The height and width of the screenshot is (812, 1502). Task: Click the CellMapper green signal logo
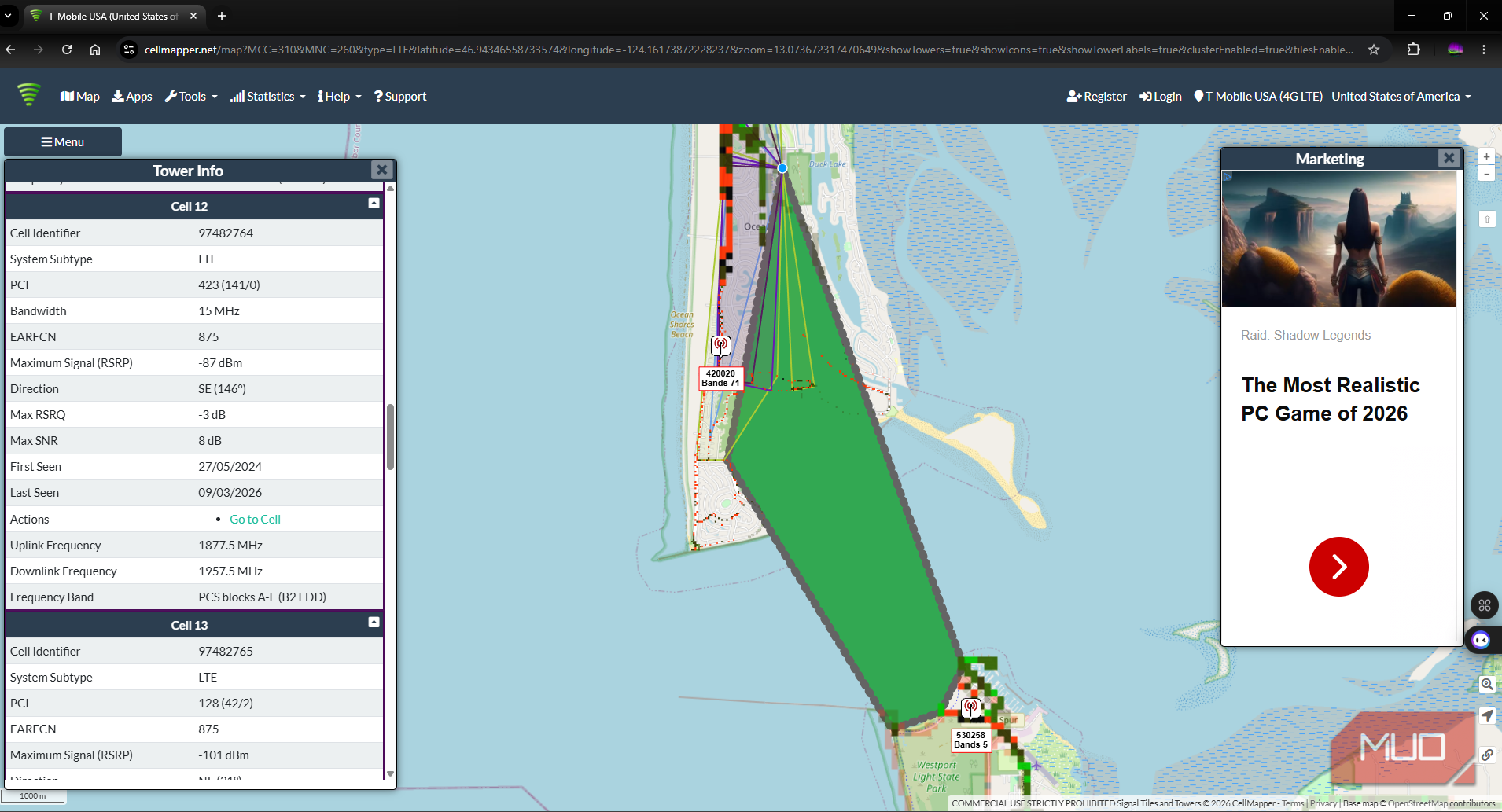[x=28, y=94]
